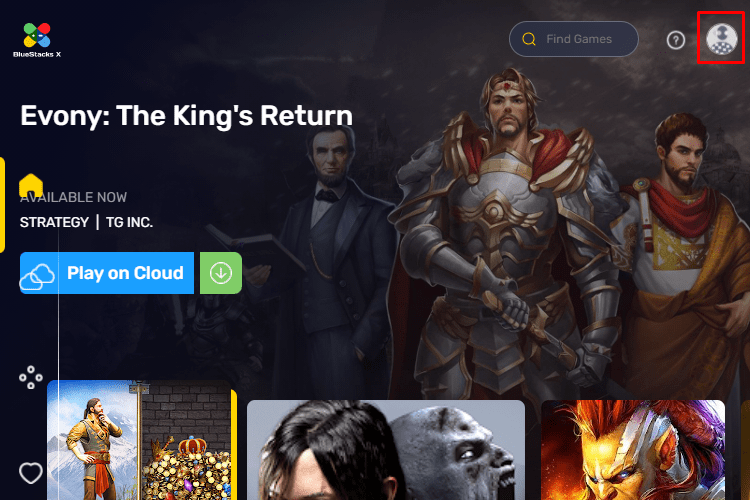Image resolution: width=750 pixels, height=500 pixels.
Task: Focus the Find Games search field
Action: click(x=574, y=39)
